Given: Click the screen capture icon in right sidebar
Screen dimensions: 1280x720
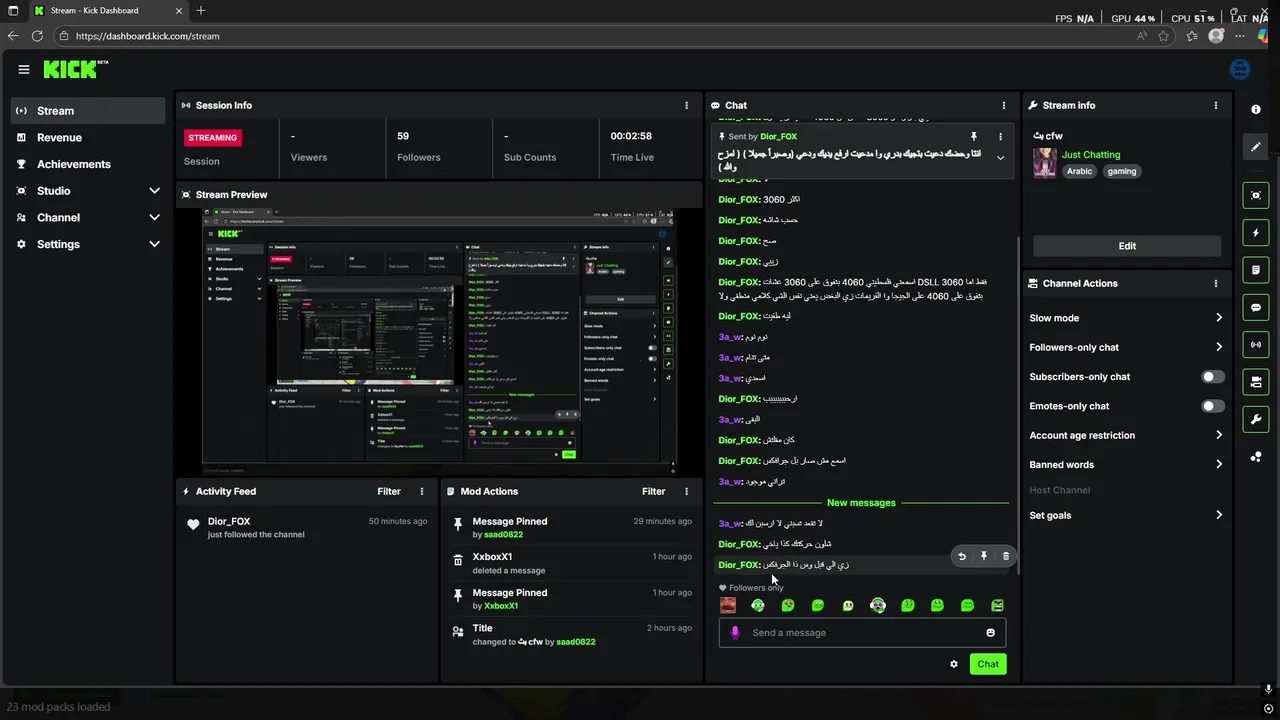Looking at the screenshot, I should click(1256, 195).
